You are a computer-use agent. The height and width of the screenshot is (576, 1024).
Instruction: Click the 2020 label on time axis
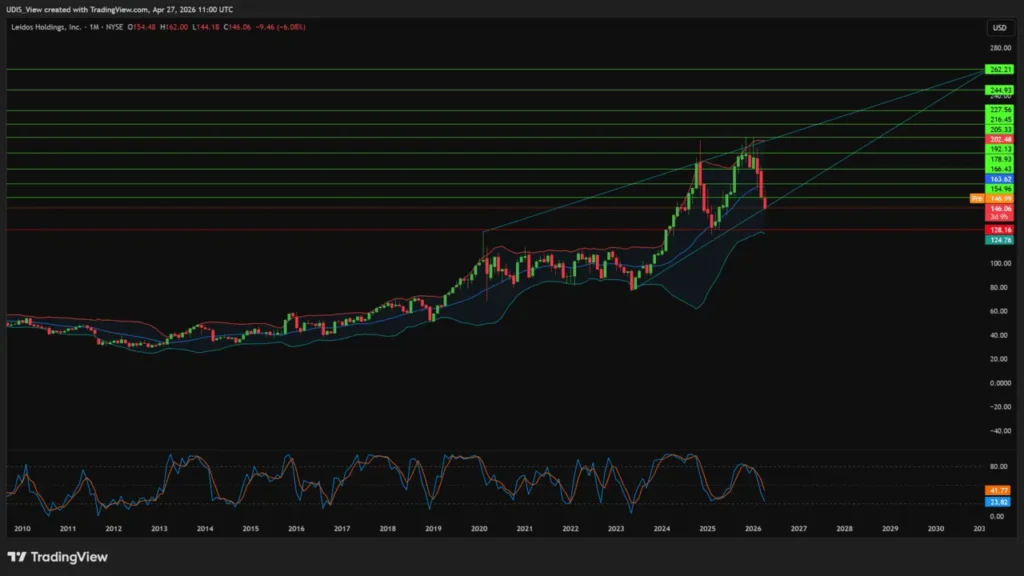point(479,529)
